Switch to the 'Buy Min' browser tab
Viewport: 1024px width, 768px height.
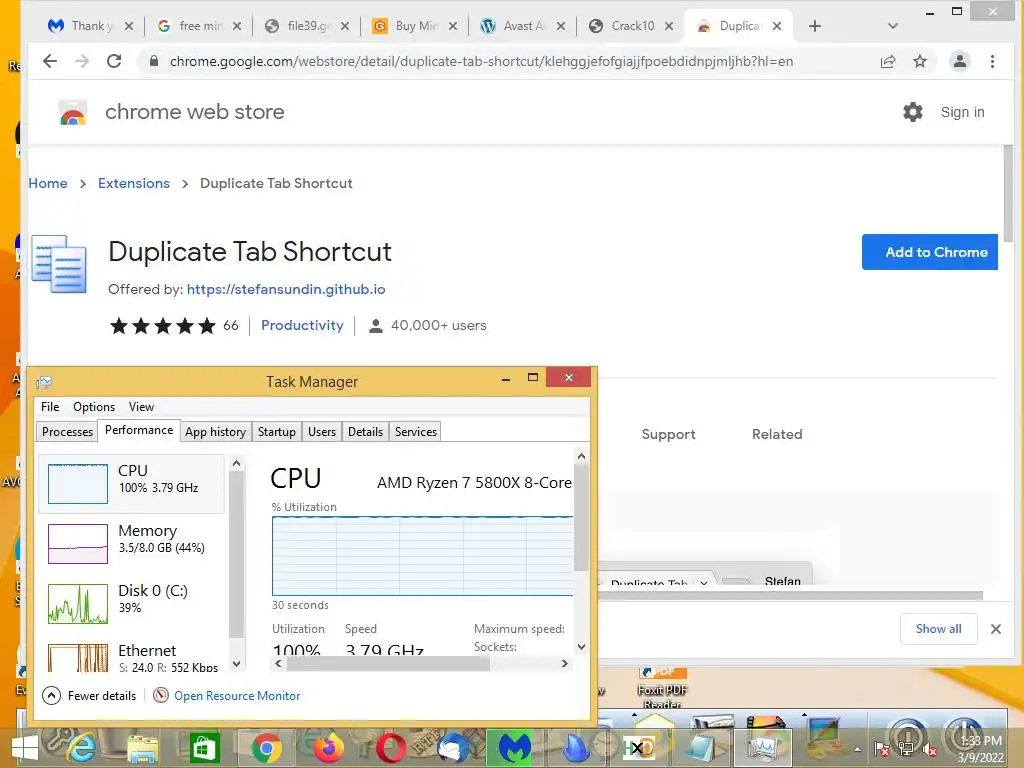point(415,26)
